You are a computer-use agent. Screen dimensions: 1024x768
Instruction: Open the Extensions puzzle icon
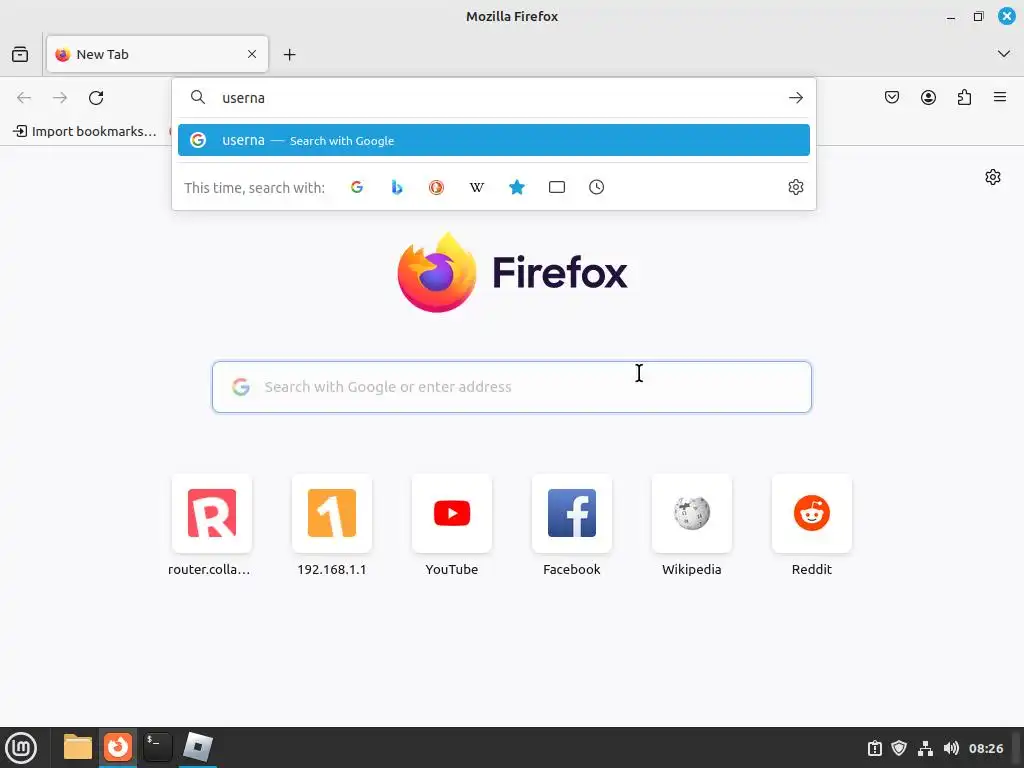[x=964, y=98]
